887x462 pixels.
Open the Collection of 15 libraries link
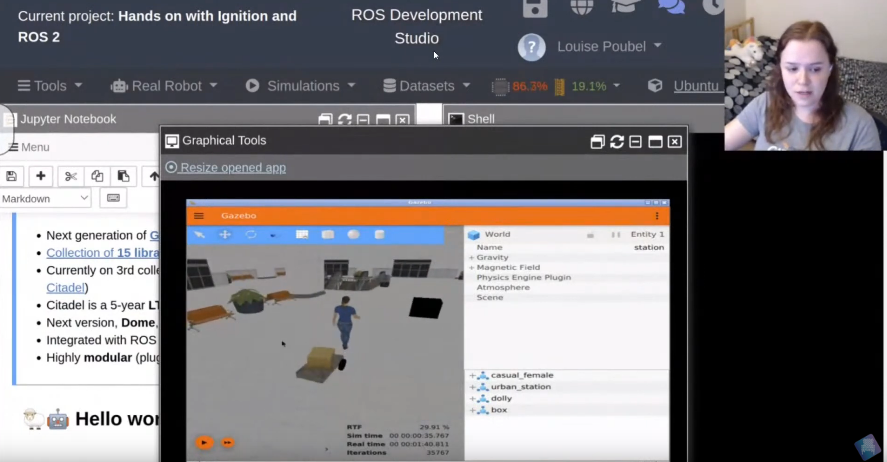pyautogui.click(x=103, y=253)
